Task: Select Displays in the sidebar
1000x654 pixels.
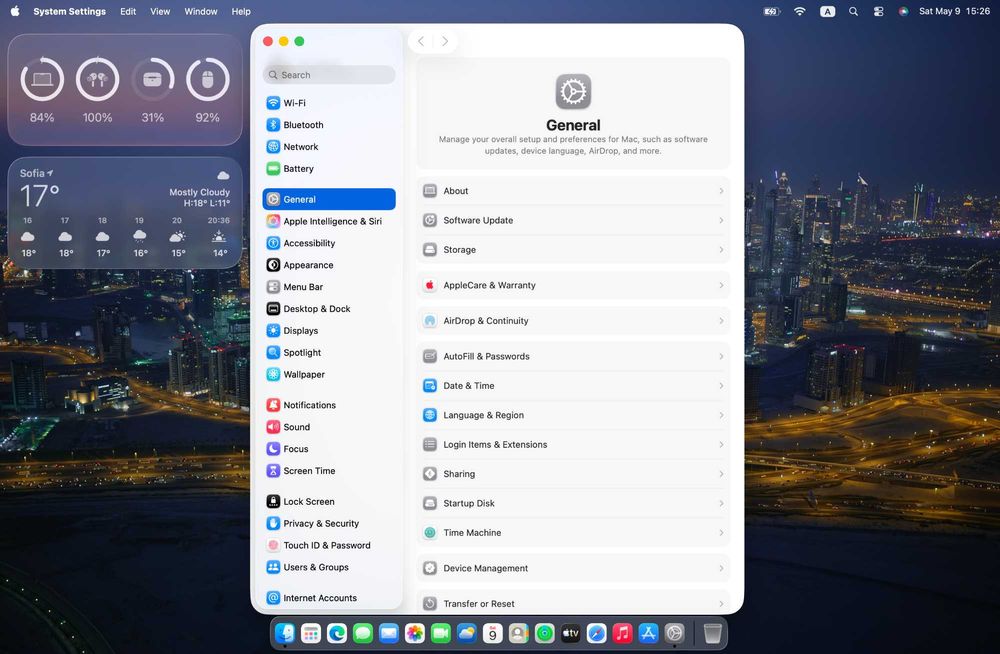Action: coord(328,331)
